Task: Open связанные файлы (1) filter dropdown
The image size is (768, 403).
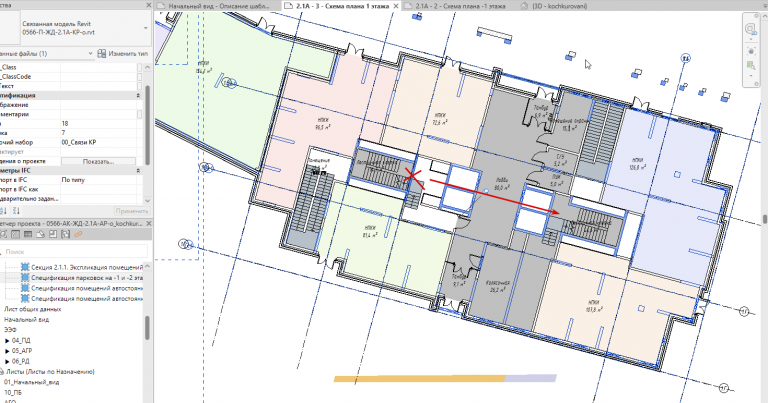Action: pyautogui.click(x=91, y=53)
